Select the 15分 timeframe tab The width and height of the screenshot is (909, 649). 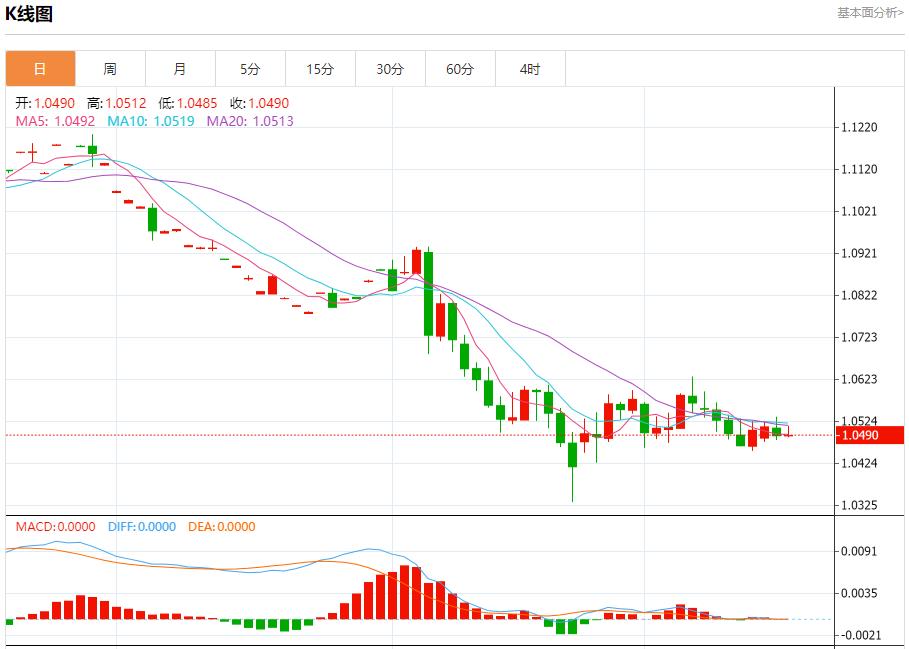[x=320, y=69]
